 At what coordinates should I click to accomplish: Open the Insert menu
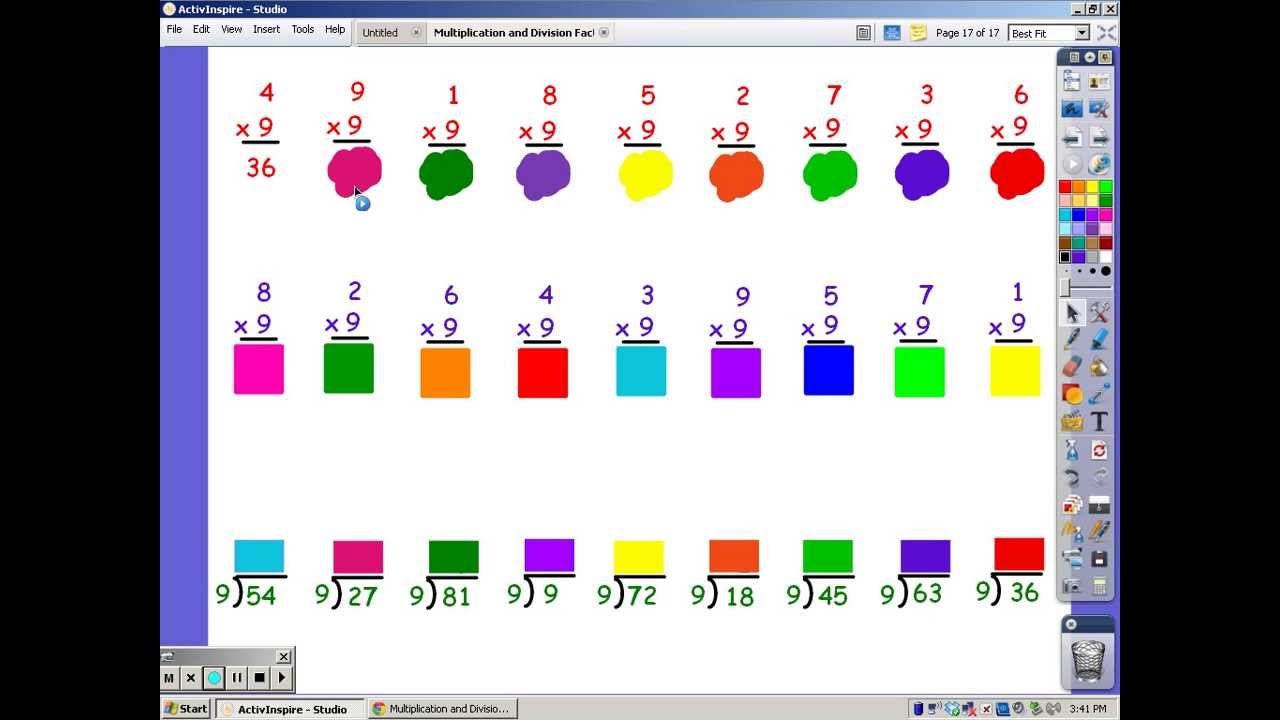[266, 29]
